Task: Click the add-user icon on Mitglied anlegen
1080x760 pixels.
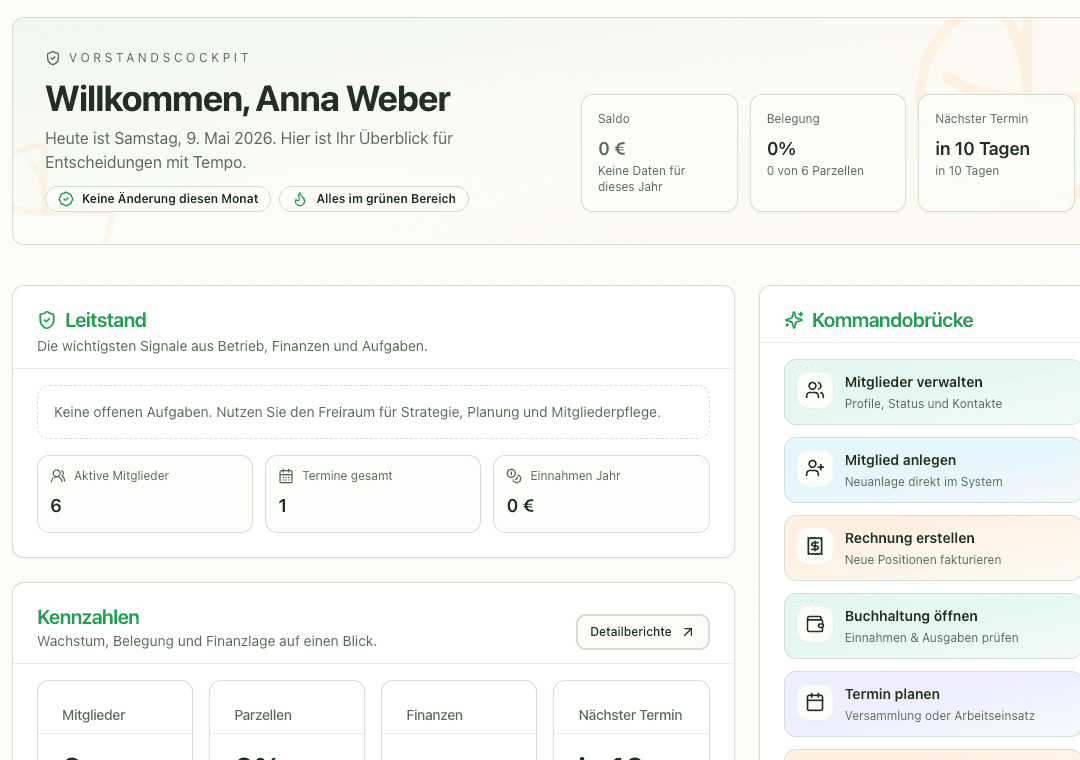Action: (x=815, y=469)
